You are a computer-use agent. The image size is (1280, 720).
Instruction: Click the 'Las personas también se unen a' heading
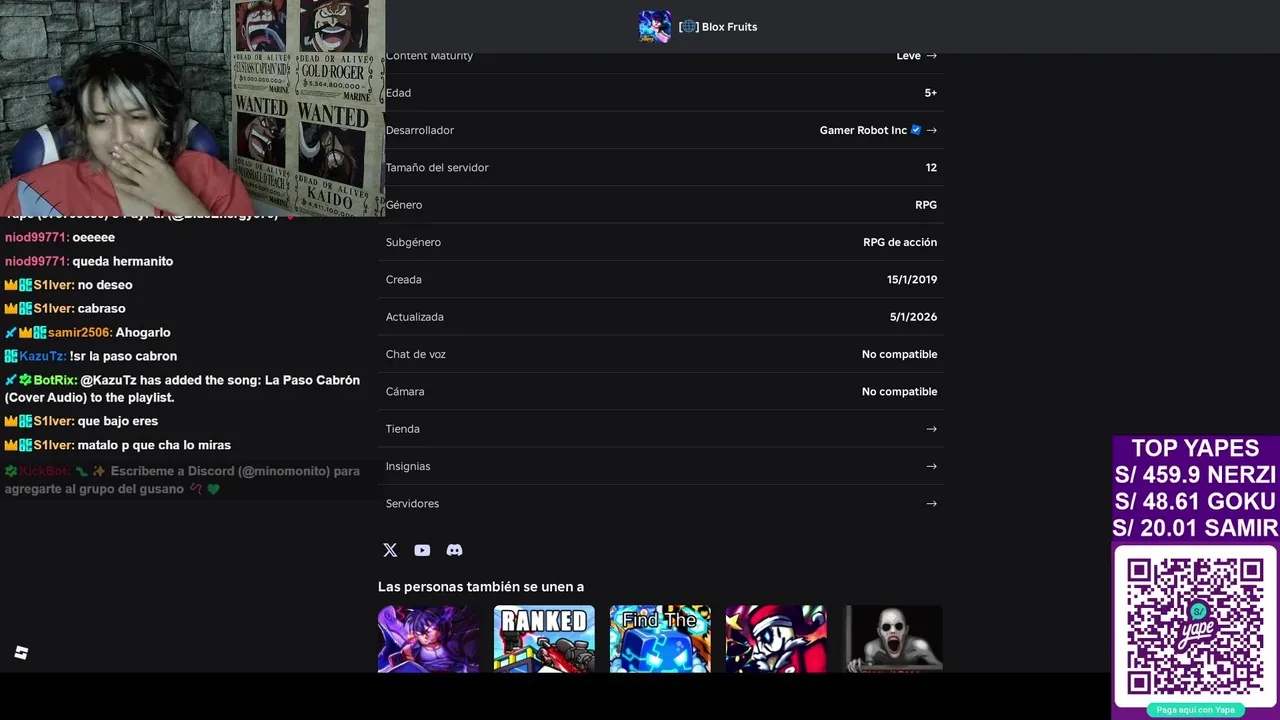point(481,587)
